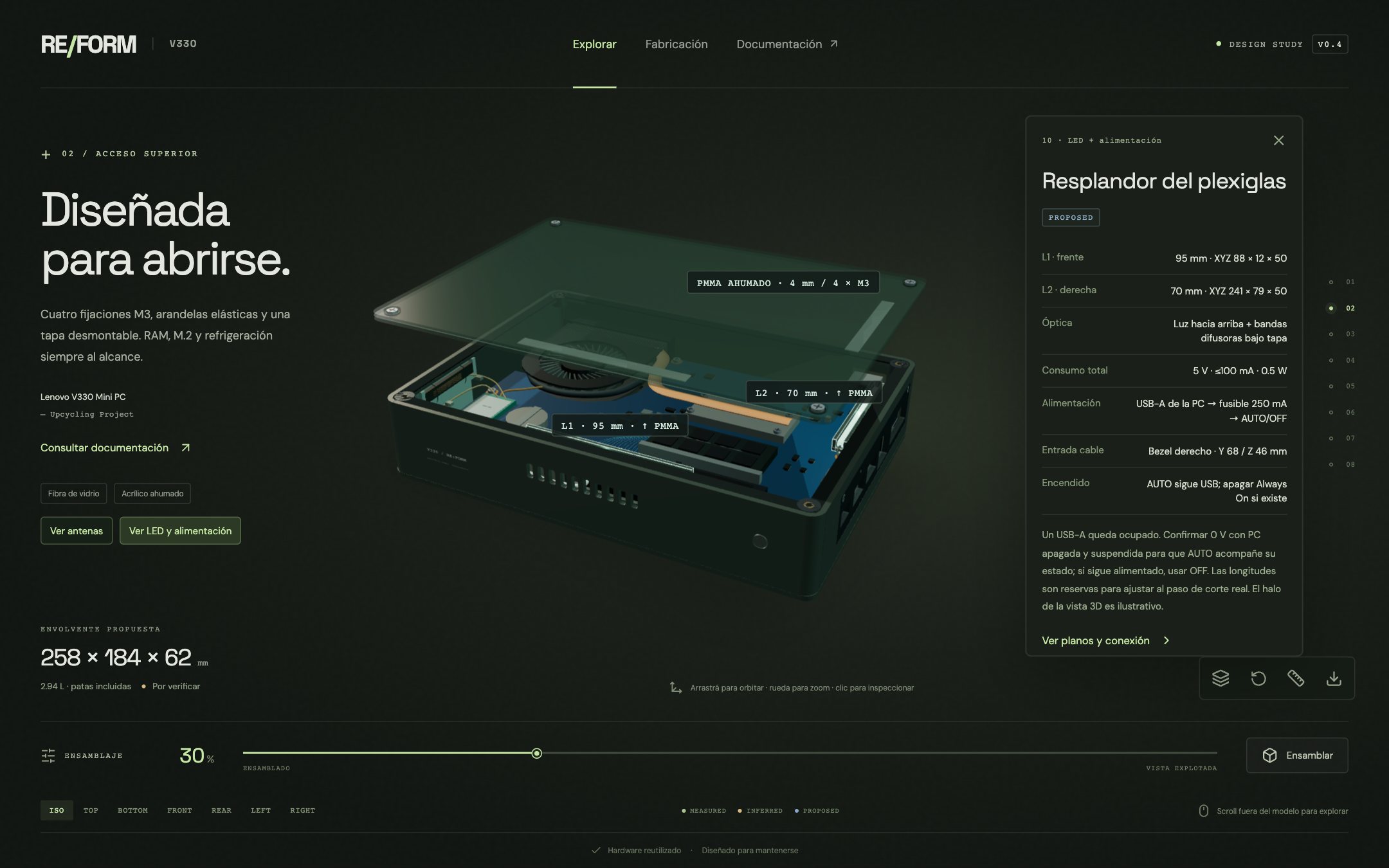Click the RE/FORM logo
Viewport: 1389px width, 868px height.
coord(89,44)
